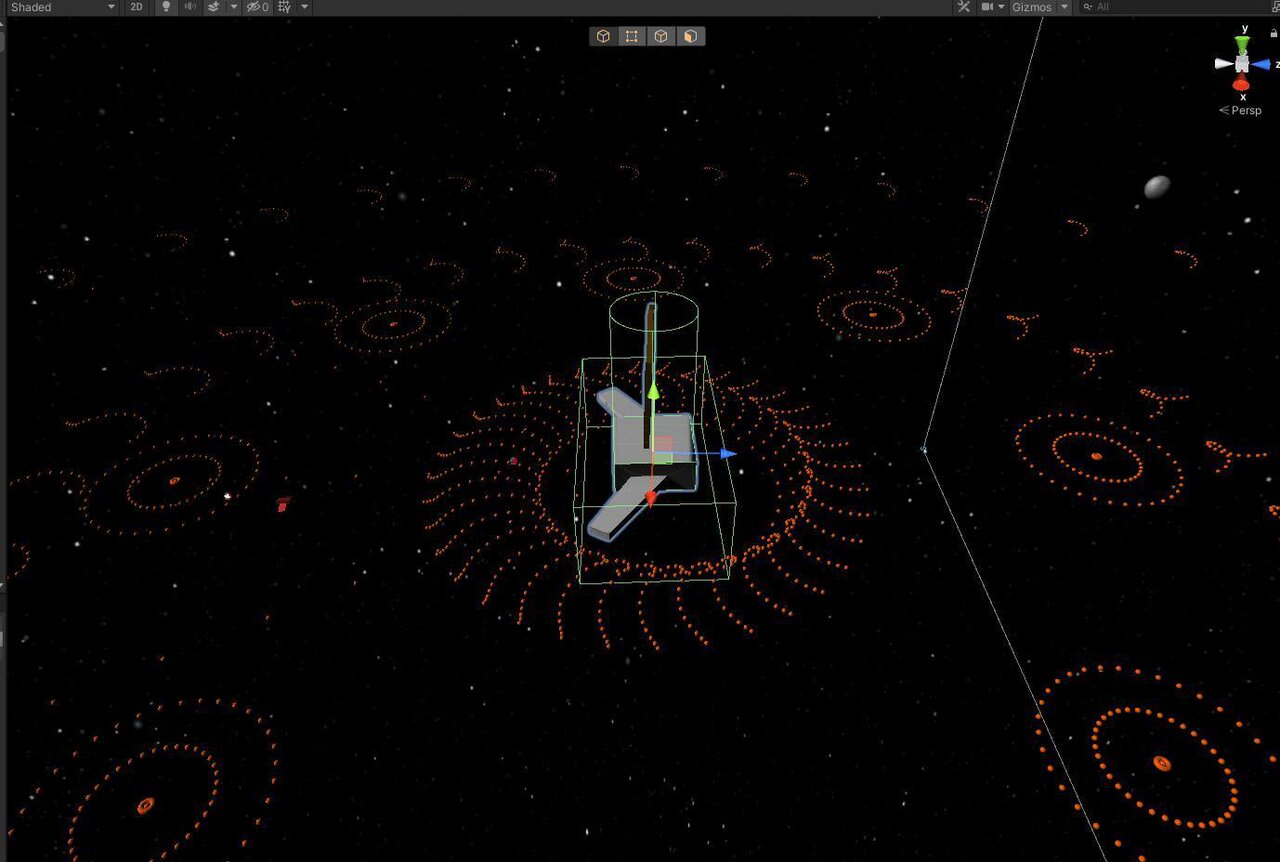Screen dimensions: 1280x862
Task: Select third outlined cube icon in floating toolbar
Action: pos(661,36)
